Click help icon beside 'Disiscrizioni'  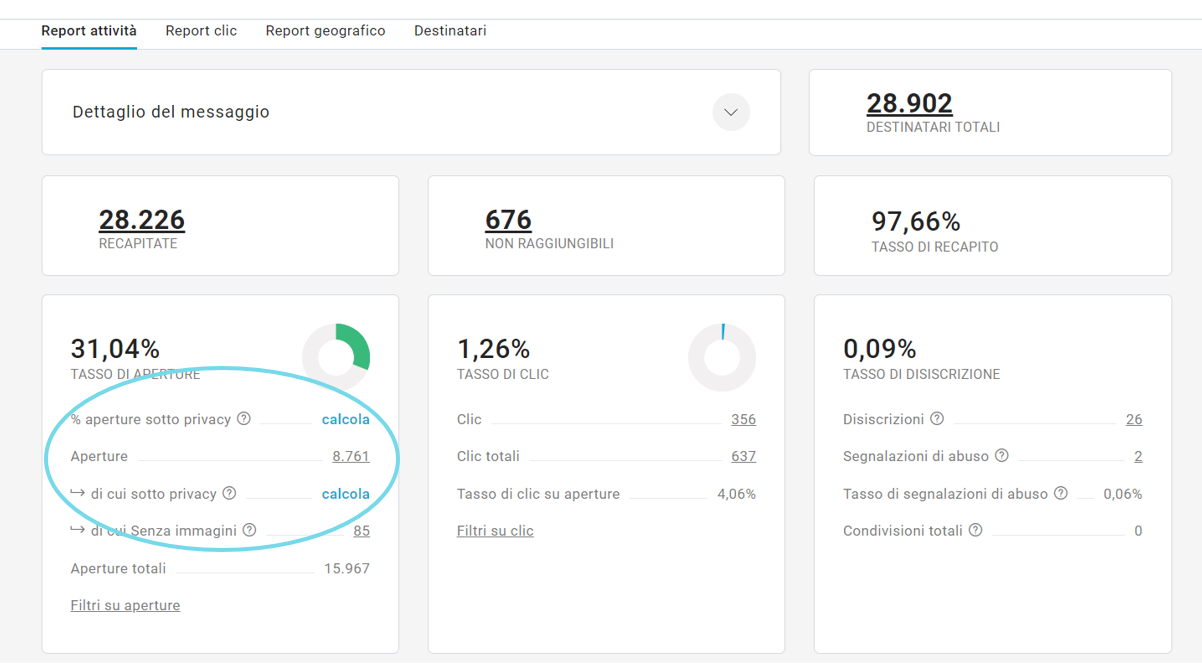click(937, 419)
